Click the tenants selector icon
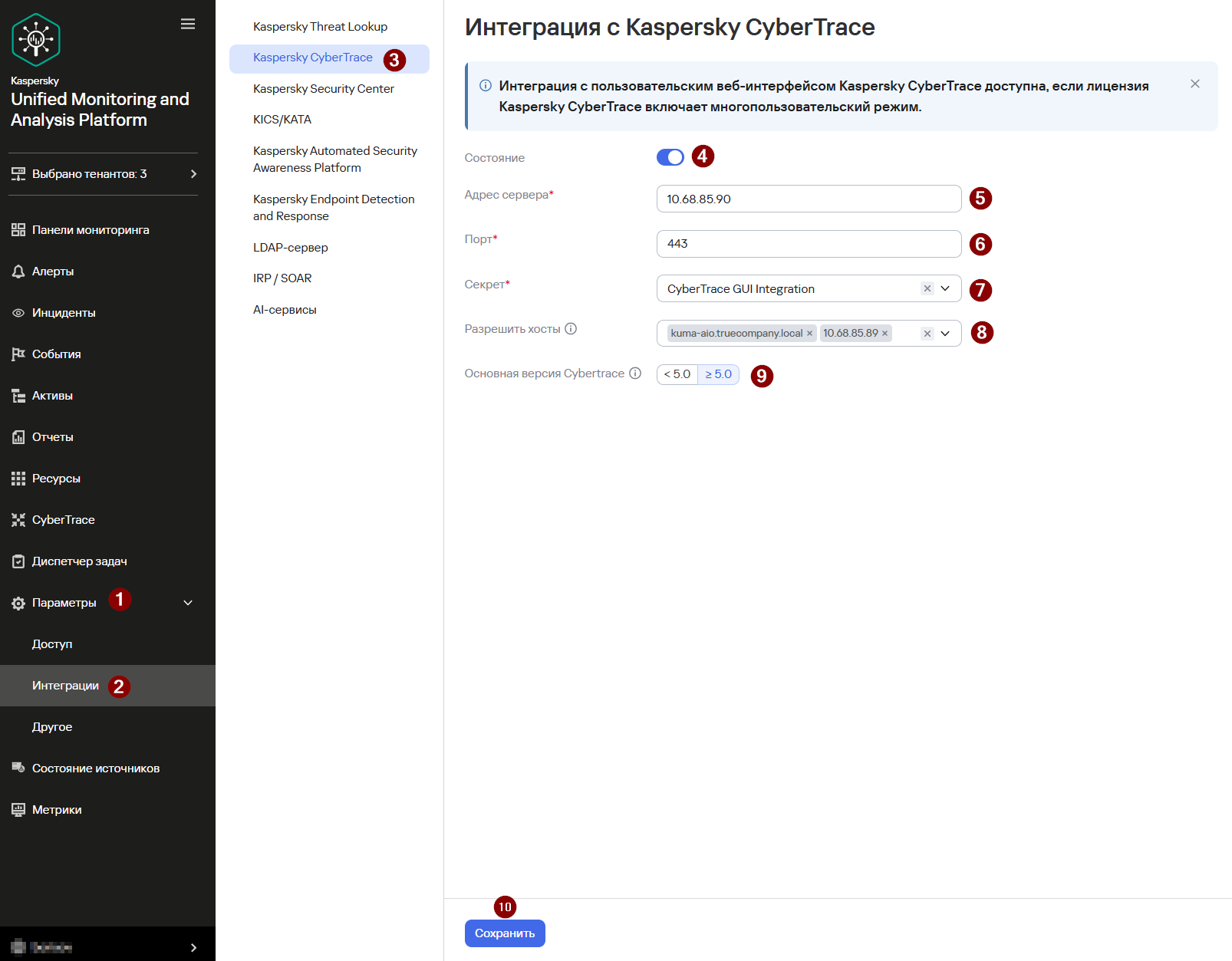The height and width of the screenshot is (961, 1232). [x=18, y=174]
